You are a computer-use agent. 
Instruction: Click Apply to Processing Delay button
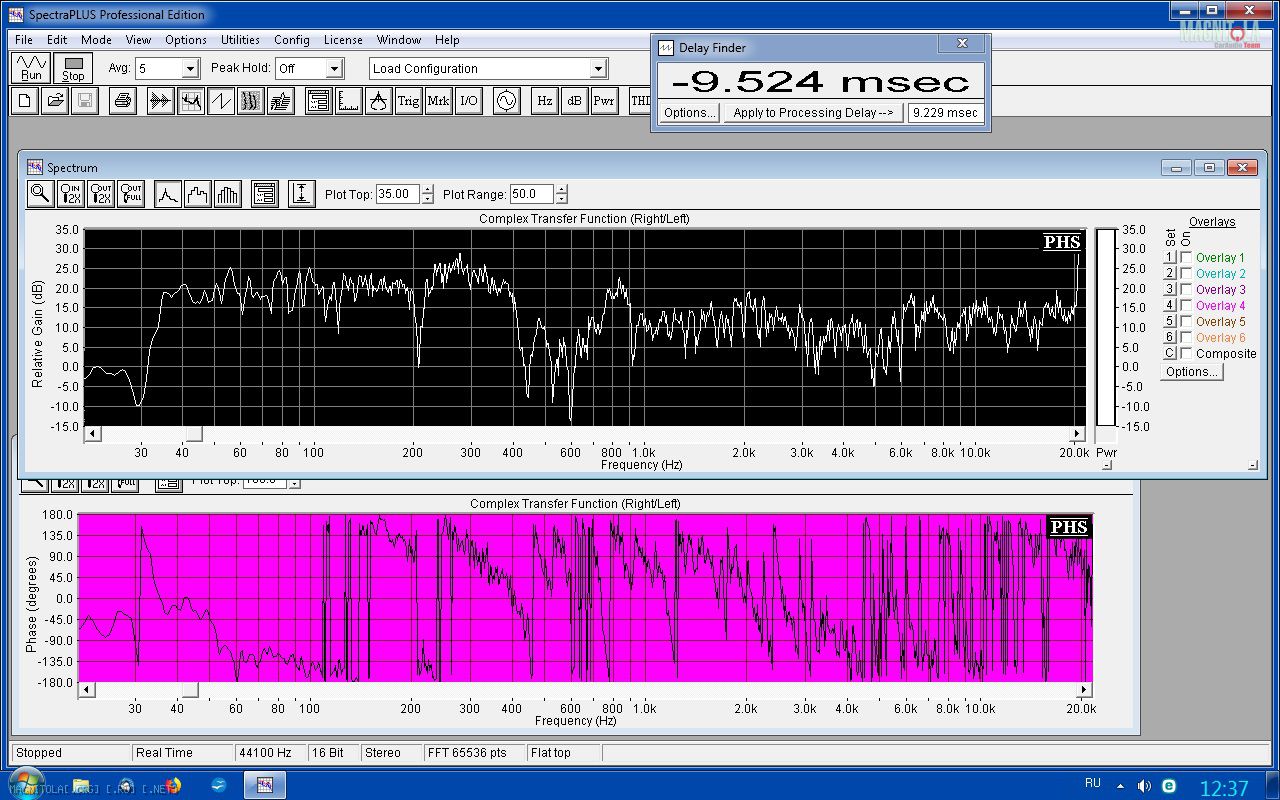(813, 113)
